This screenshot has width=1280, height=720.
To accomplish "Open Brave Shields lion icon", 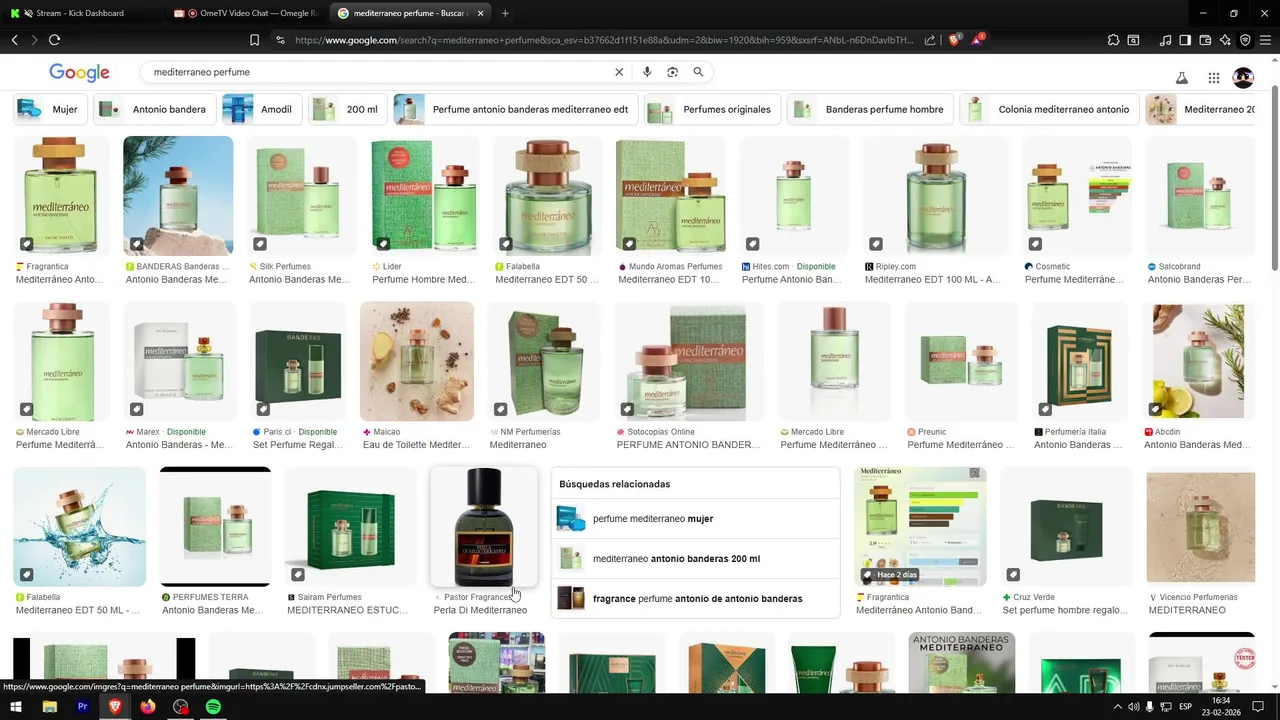I will 954,40.
